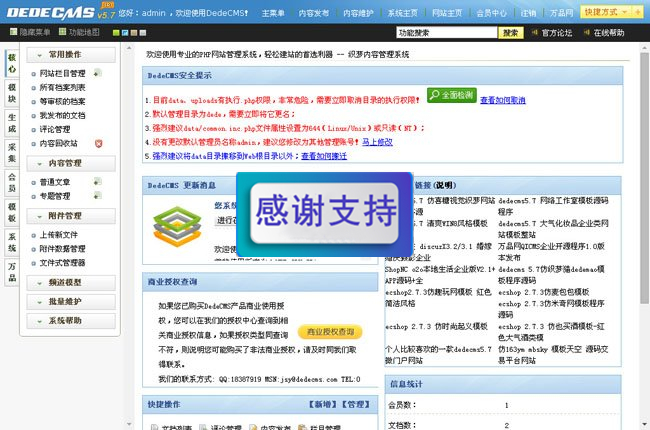Open 内容发布 in the top navigation
The width and height of the screenshot is (650, 430).
(x=314, y=13)
